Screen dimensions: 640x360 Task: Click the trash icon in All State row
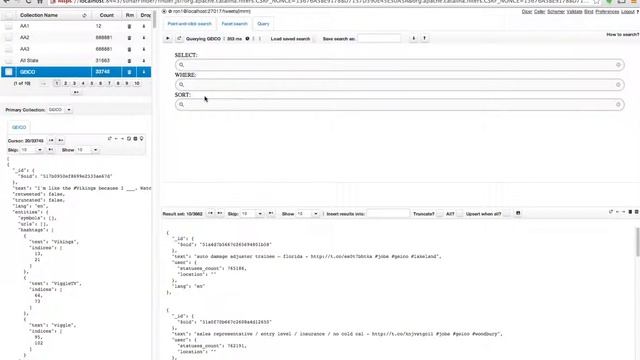coord(129,60)
